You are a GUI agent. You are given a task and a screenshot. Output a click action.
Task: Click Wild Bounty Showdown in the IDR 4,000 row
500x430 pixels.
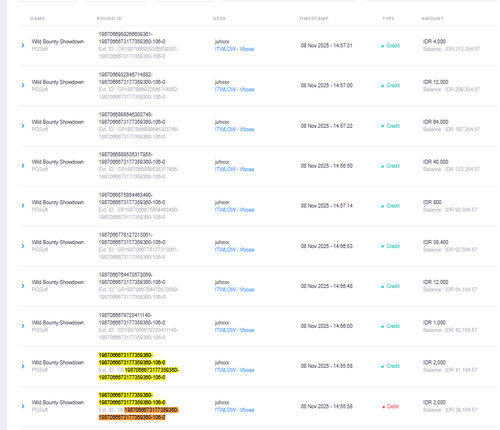click(58, 41)
